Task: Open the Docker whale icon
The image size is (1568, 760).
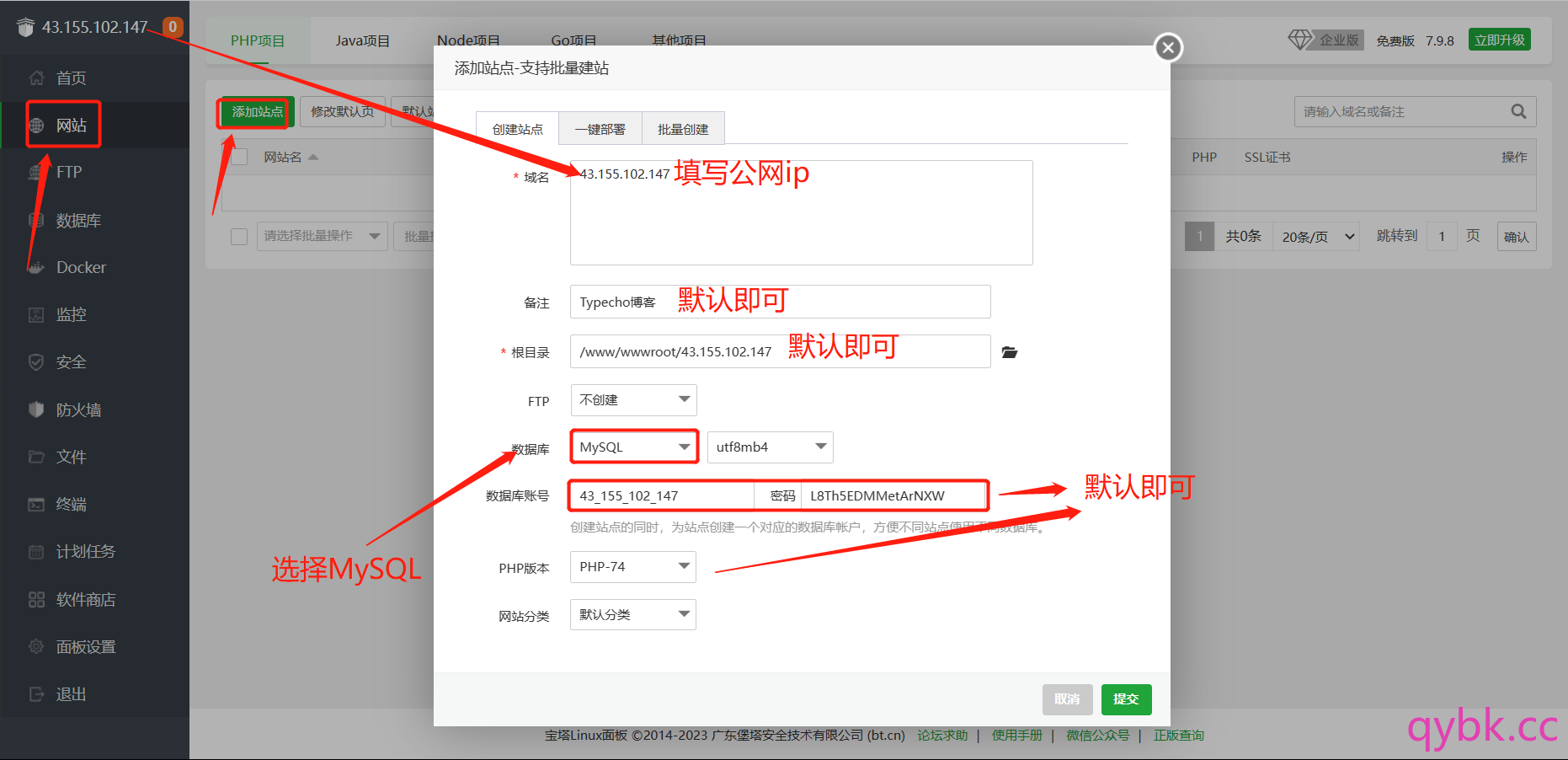Action: tap(36, 268)
